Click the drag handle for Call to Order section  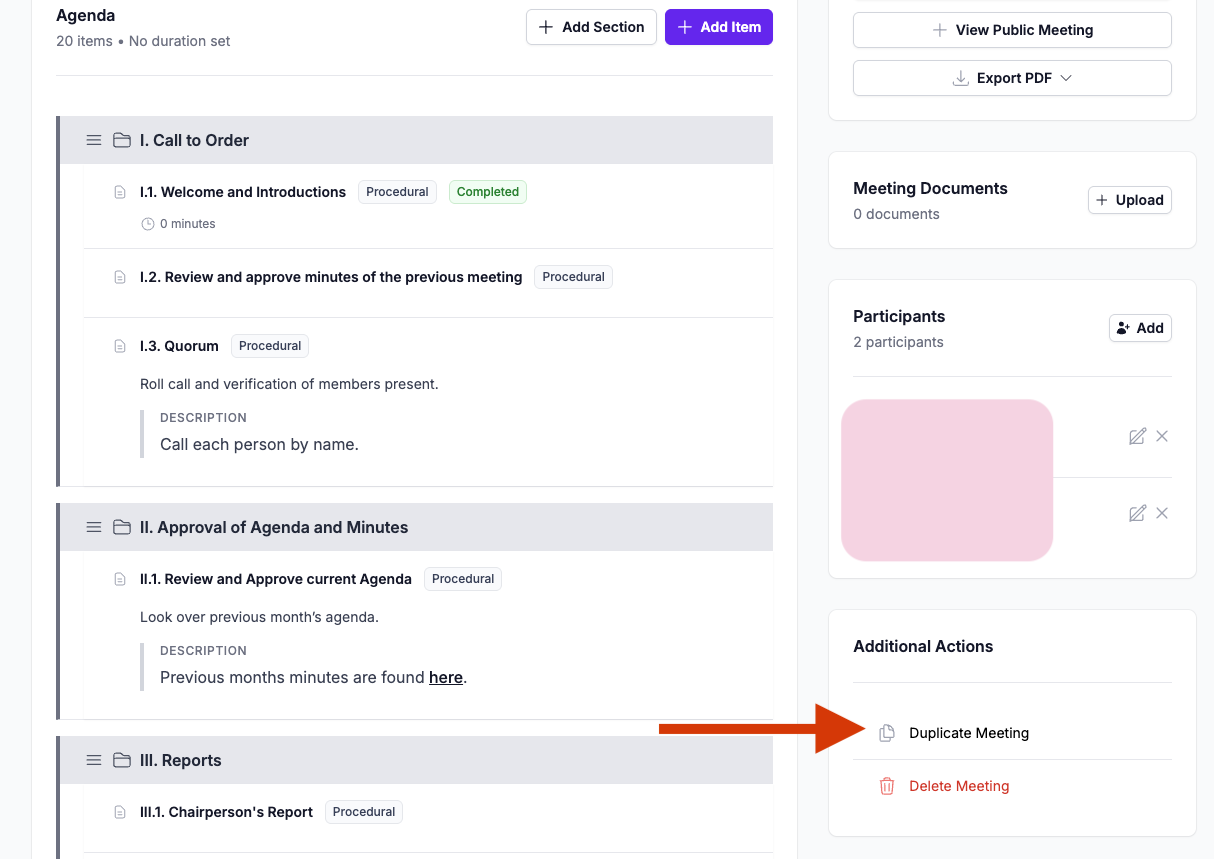(94, 140)
